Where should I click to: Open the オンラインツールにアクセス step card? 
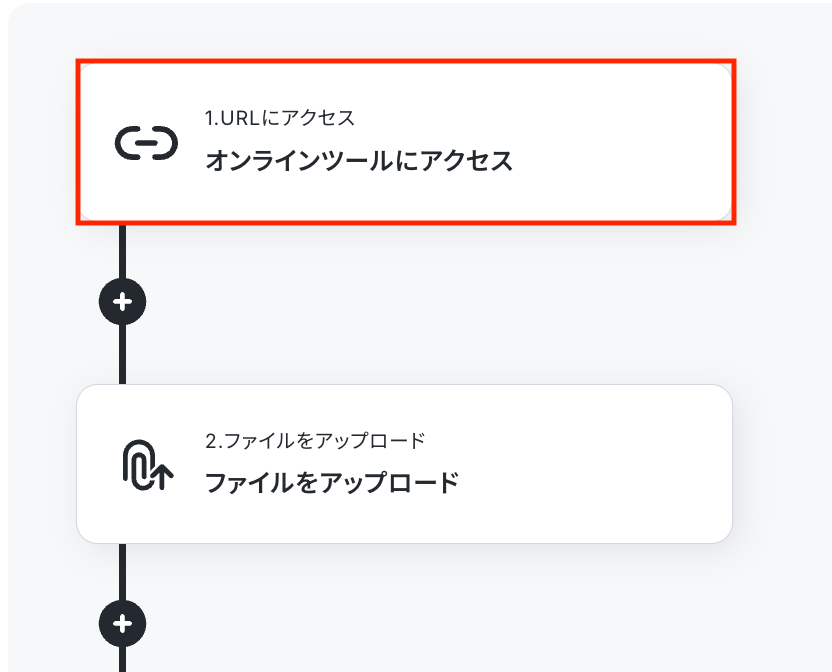(406, 142)
